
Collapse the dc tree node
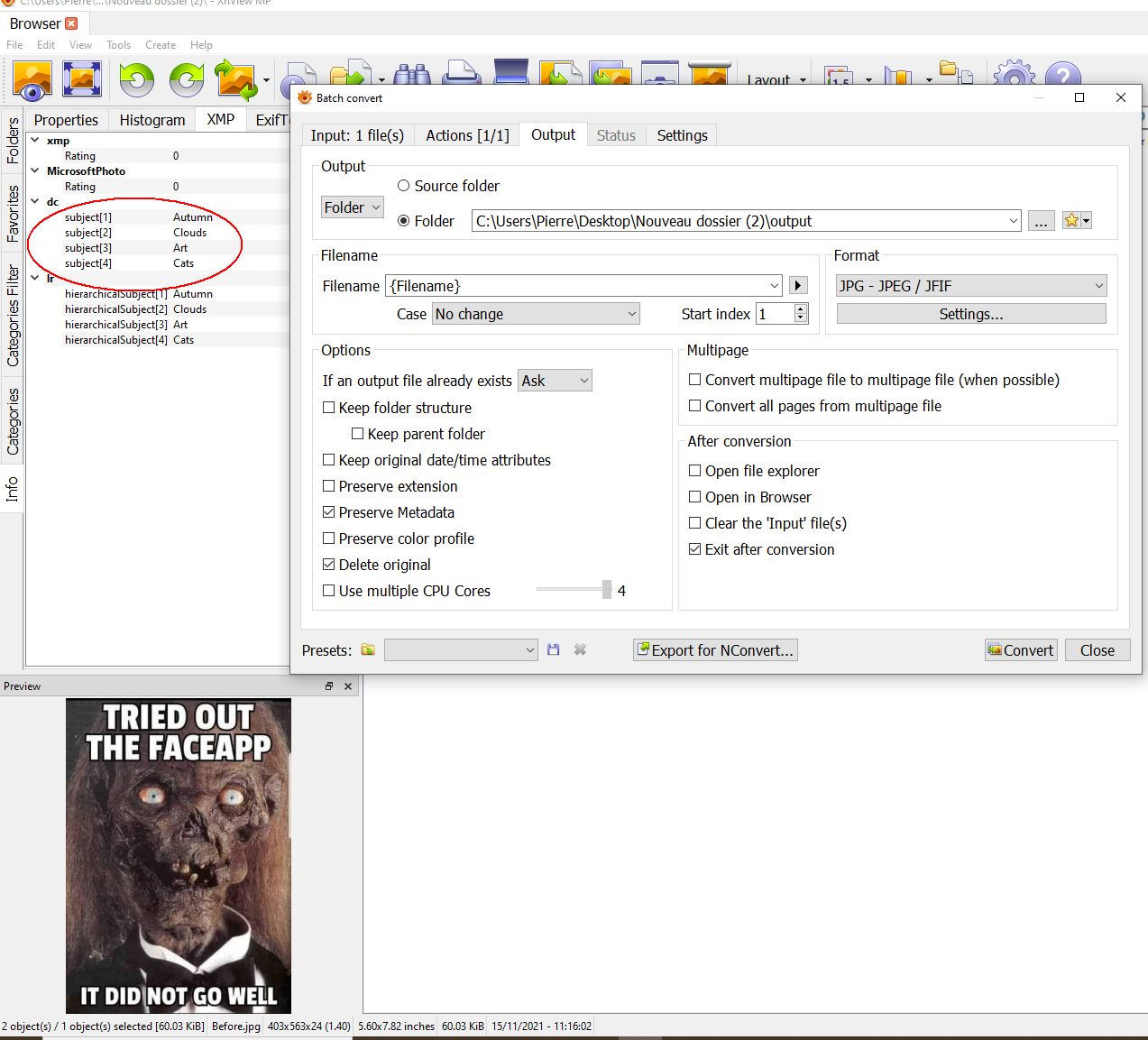[x=35, y=201]
